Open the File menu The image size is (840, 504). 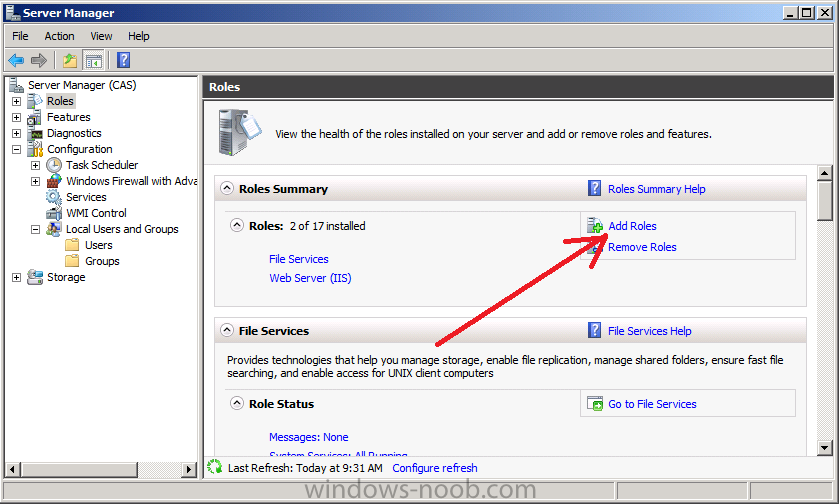coord(20,36)
